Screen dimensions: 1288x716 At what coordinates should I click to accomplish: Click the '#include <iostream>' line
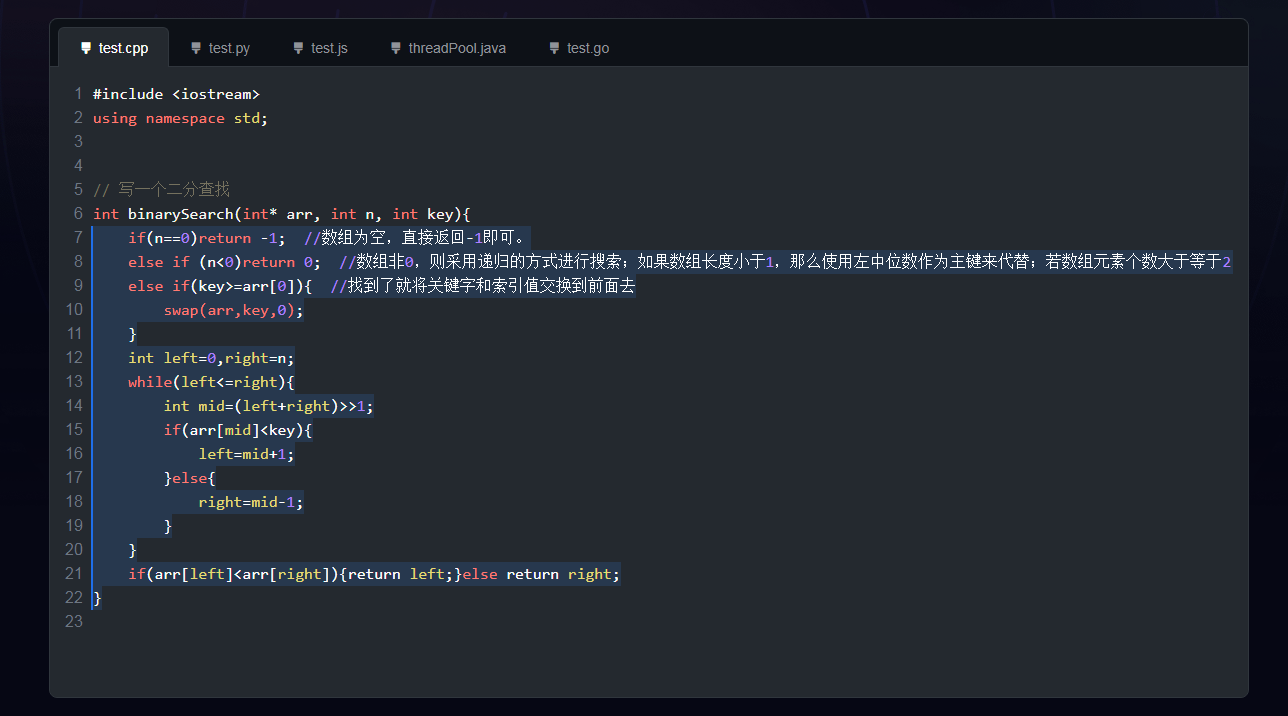pos(176,94)
